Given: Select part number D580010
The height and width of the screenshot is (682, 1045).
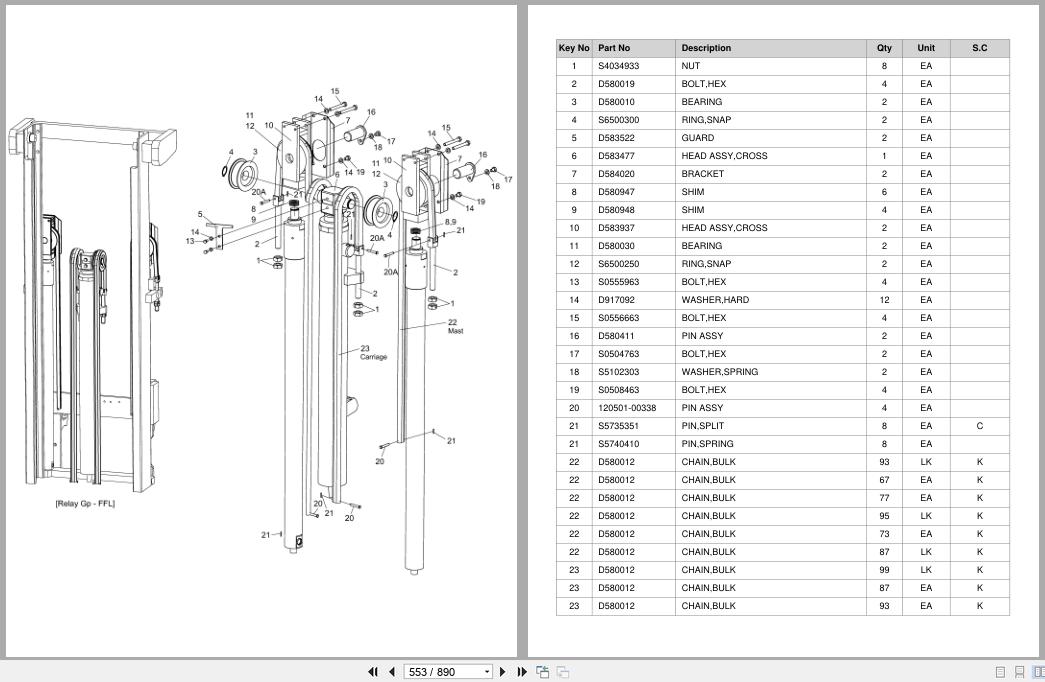Looking at the screenshot, I should pos(616,102).
